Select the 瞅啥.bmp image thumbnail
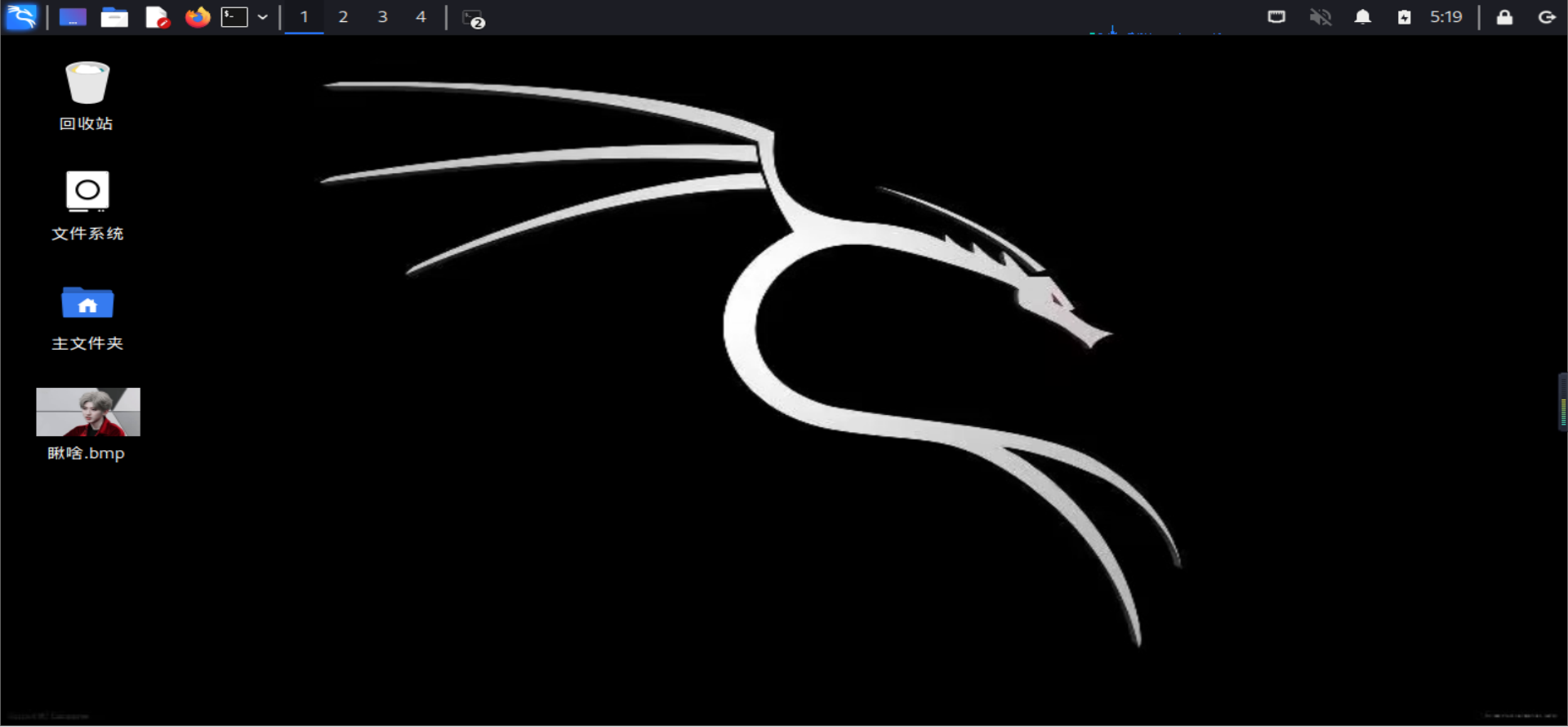Image resolution: width=1568 pixels, height=727 pixels. point(88,412)
